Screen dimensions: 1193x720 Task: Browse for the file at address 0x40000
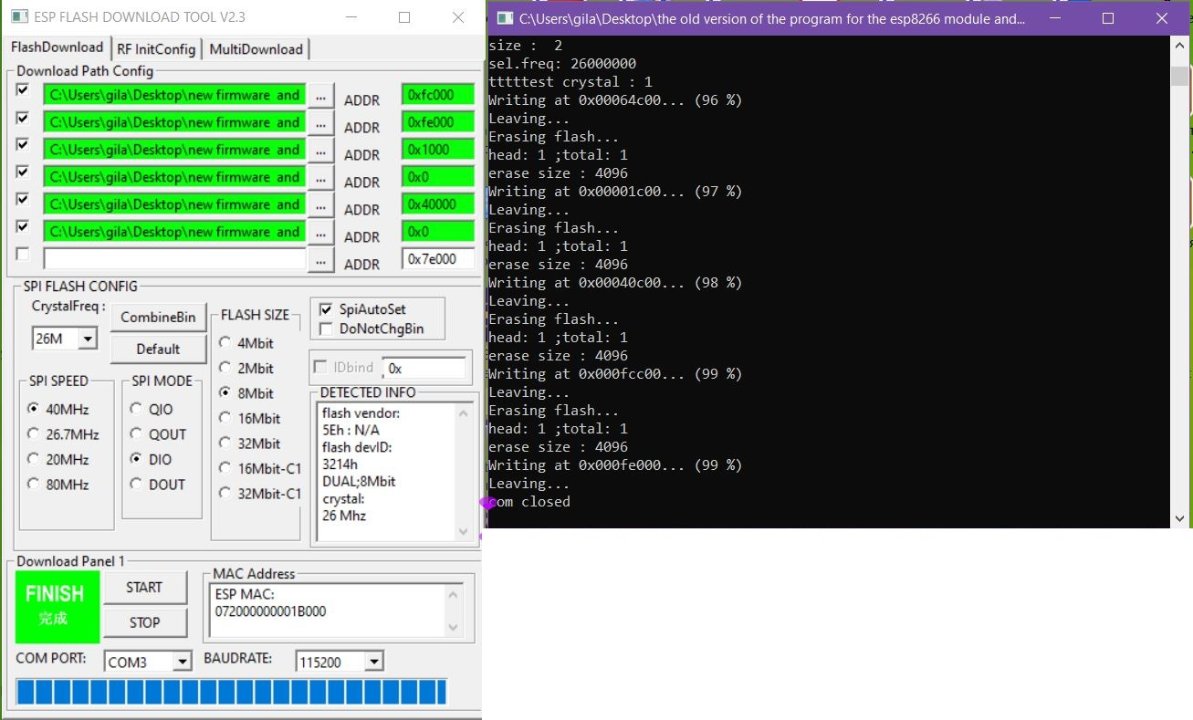tap(321, 206)
